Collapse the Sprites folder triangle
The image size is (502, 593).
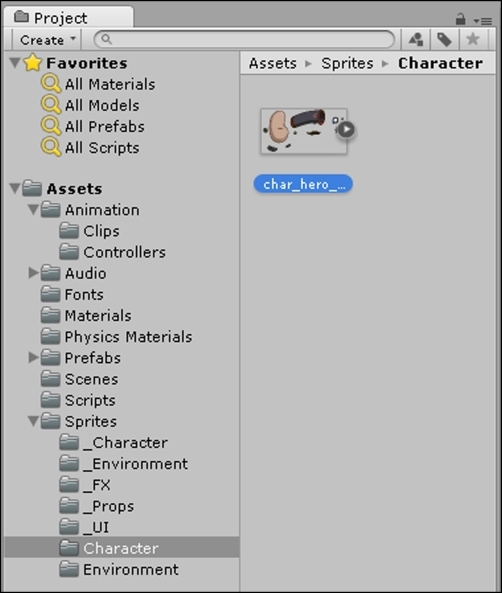pos(33,421)
